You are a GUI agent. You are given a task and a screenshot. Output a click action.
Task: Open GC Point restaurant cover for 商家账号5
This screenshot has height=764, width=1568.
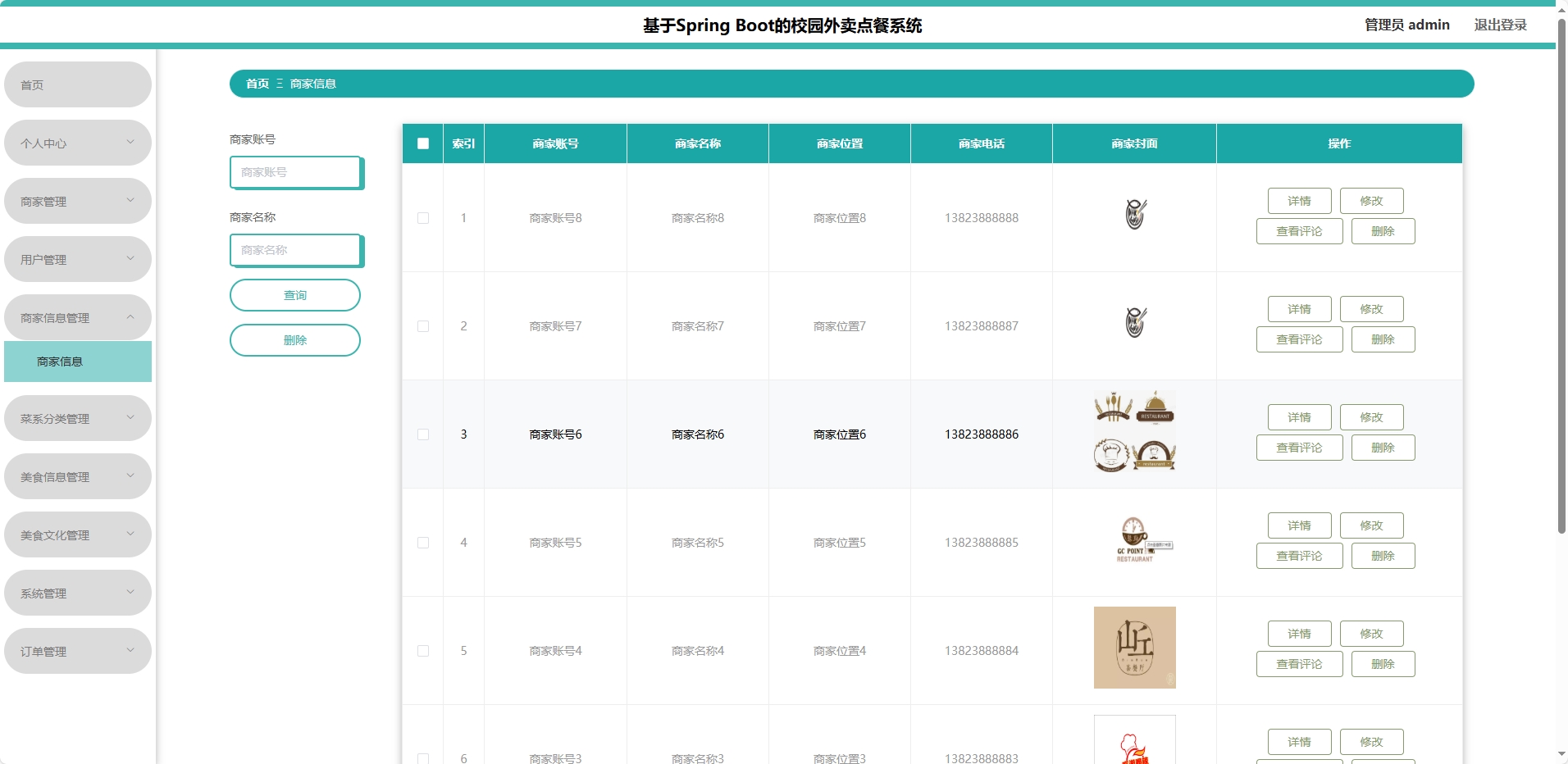tap(1135, 539)
